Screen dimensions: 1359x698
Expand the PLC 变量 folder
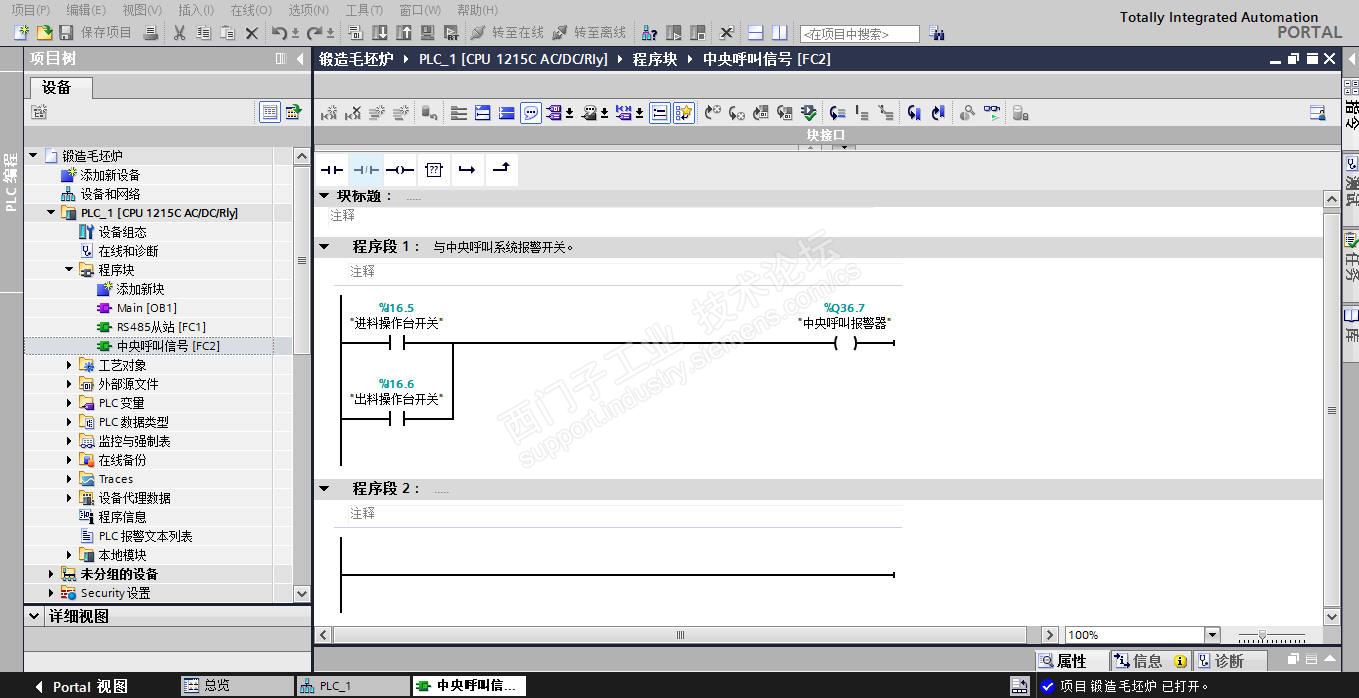coord(69,403)
